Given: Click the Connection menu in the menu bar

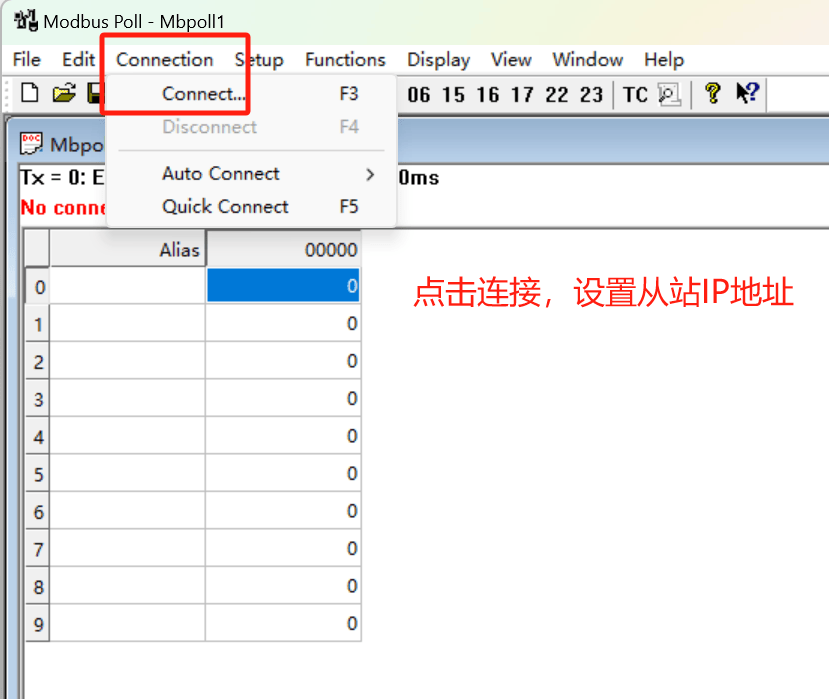Looking at the screenshot, I should 164,60.
